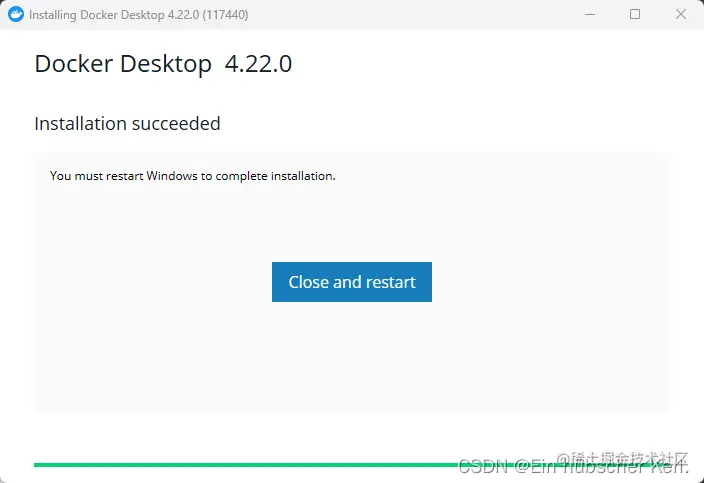Click the window title Installing Docker Desktop 4.22.0
The width and height of the screenshot is (704, 483).
tap(139, 15)
